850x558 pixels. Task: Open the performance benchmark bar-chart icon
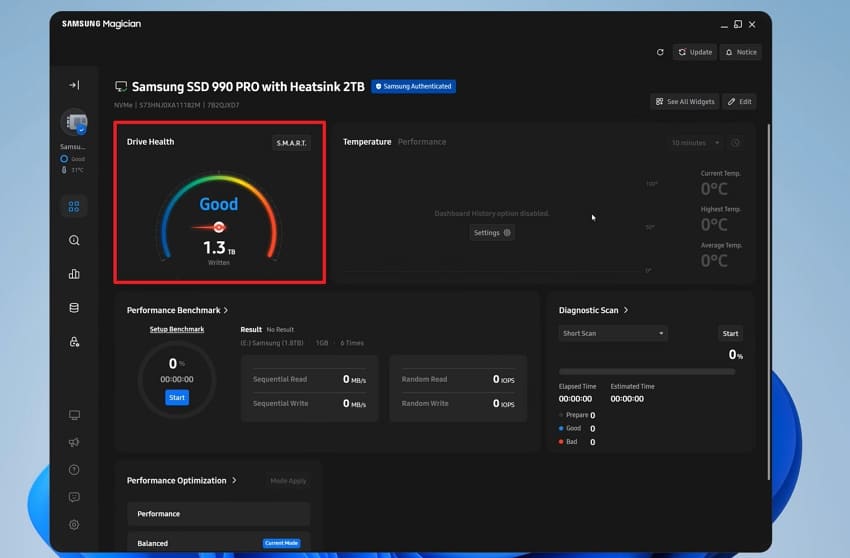[x=74, y=274]
